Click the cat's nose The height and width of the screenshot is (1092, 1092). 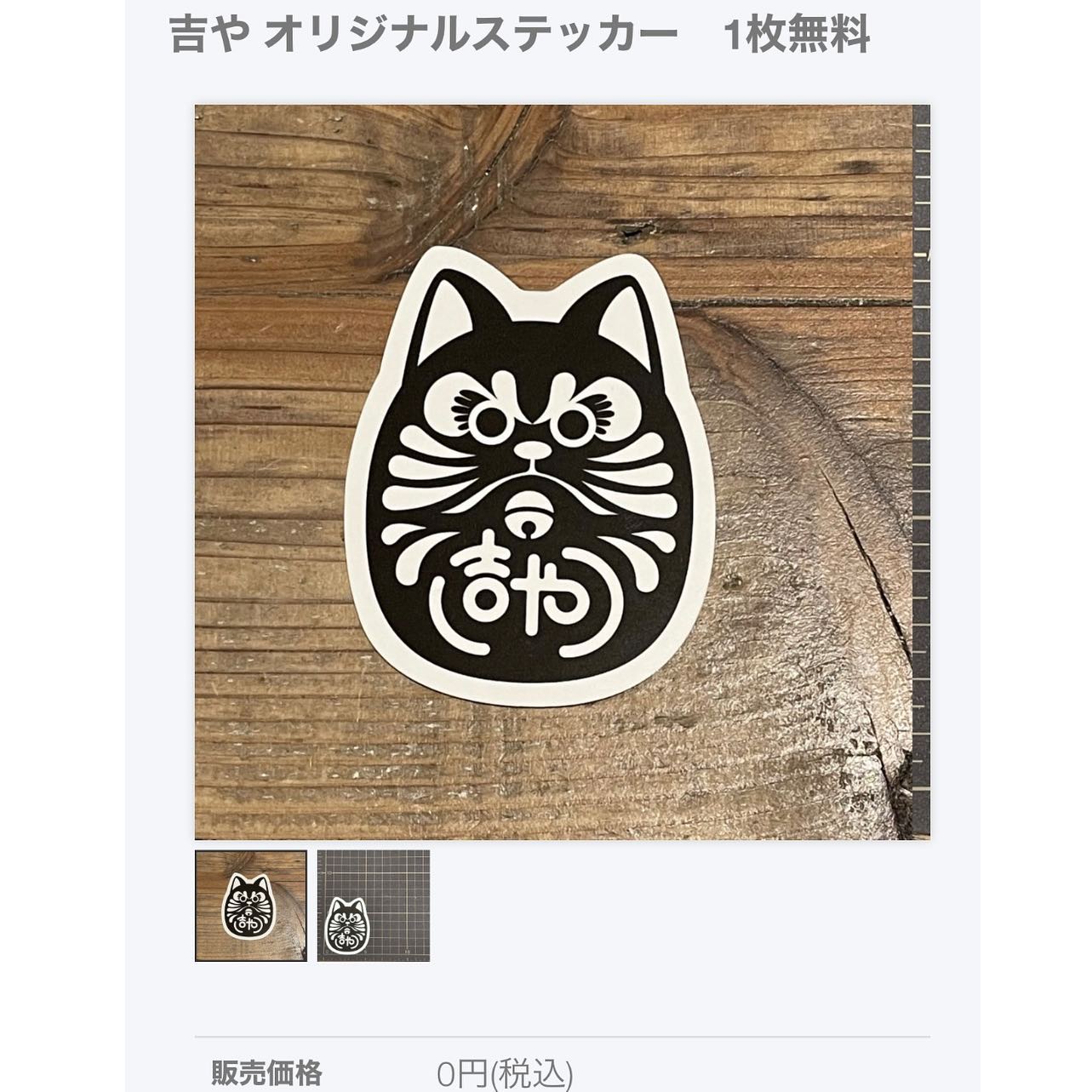(533, 448)
